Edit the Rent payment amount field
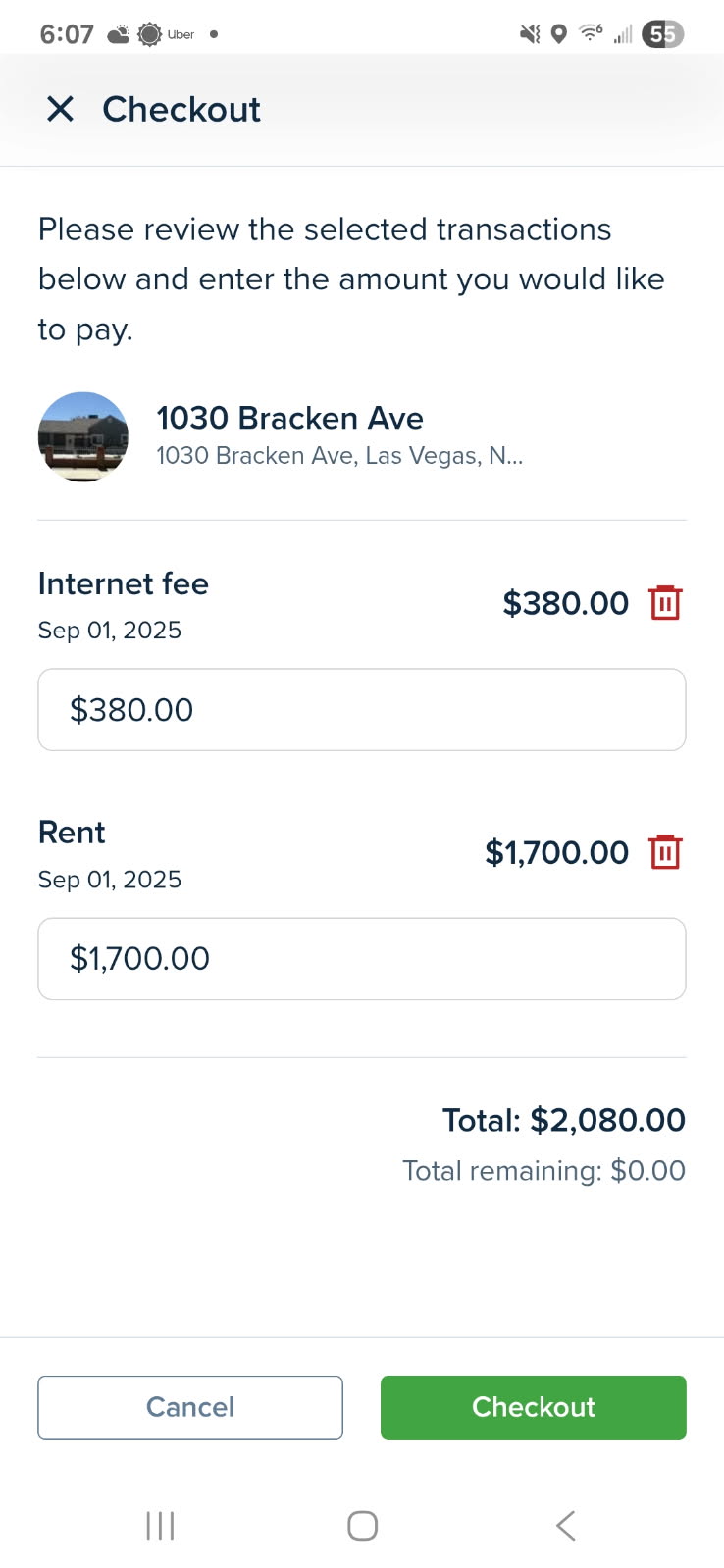Screen dimensions: 724x1568 point(361,959)
